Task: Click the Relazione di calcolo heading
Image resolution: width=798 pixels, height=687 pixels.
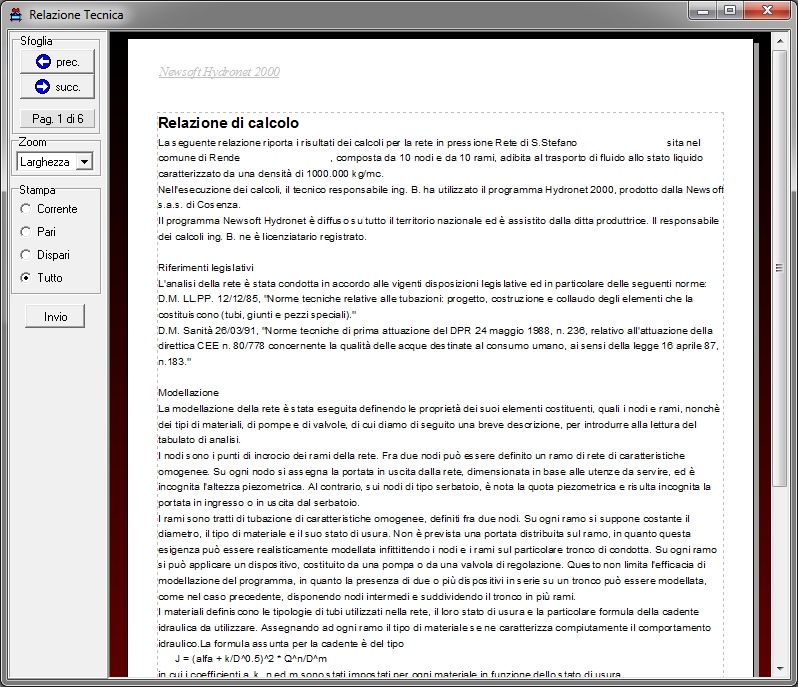Action: click(x=229, y=123)
